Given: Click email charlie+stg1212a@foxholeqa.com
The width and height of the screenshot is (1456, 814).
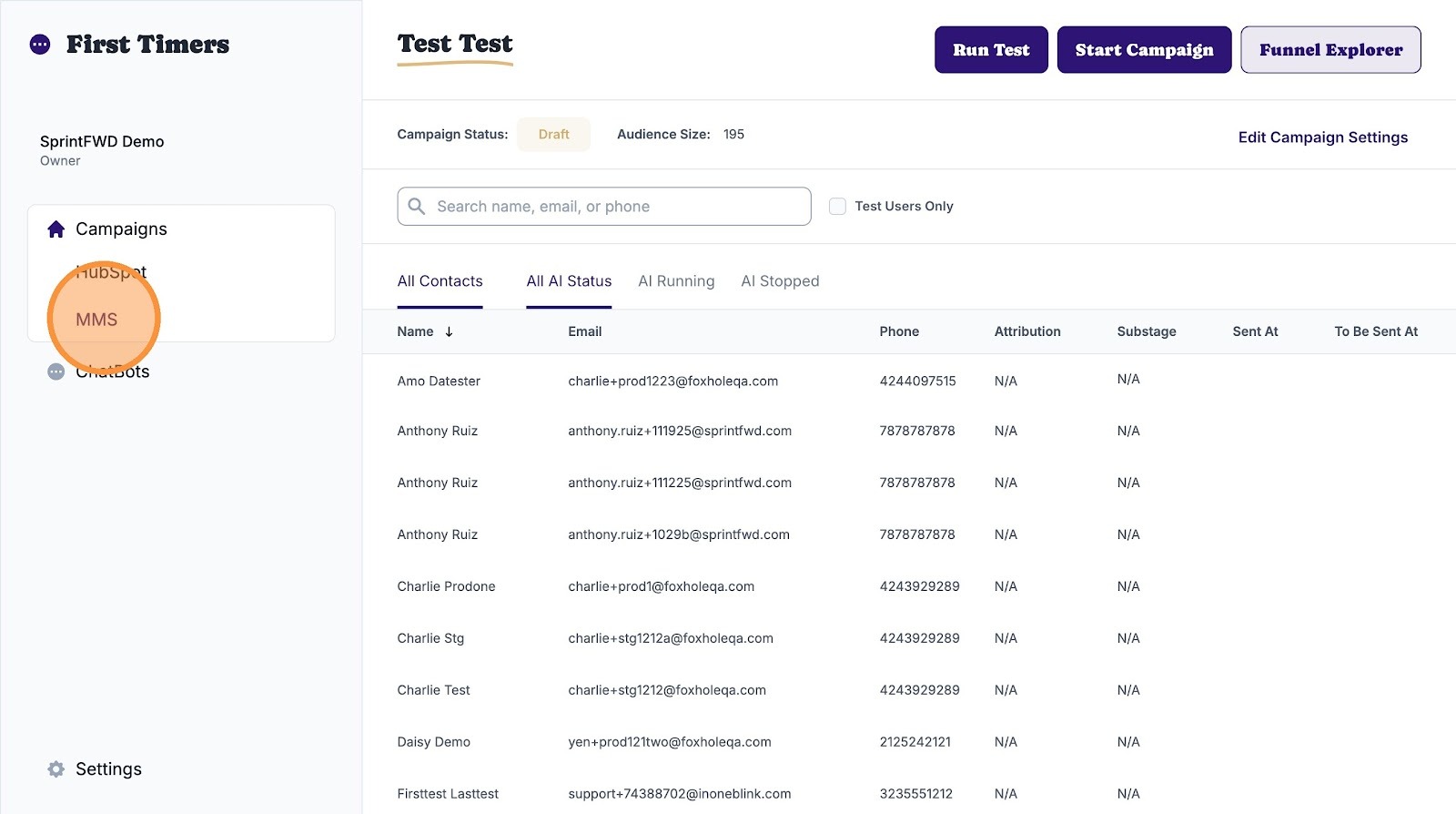Looking at the screenshot, I should [671, 639].
